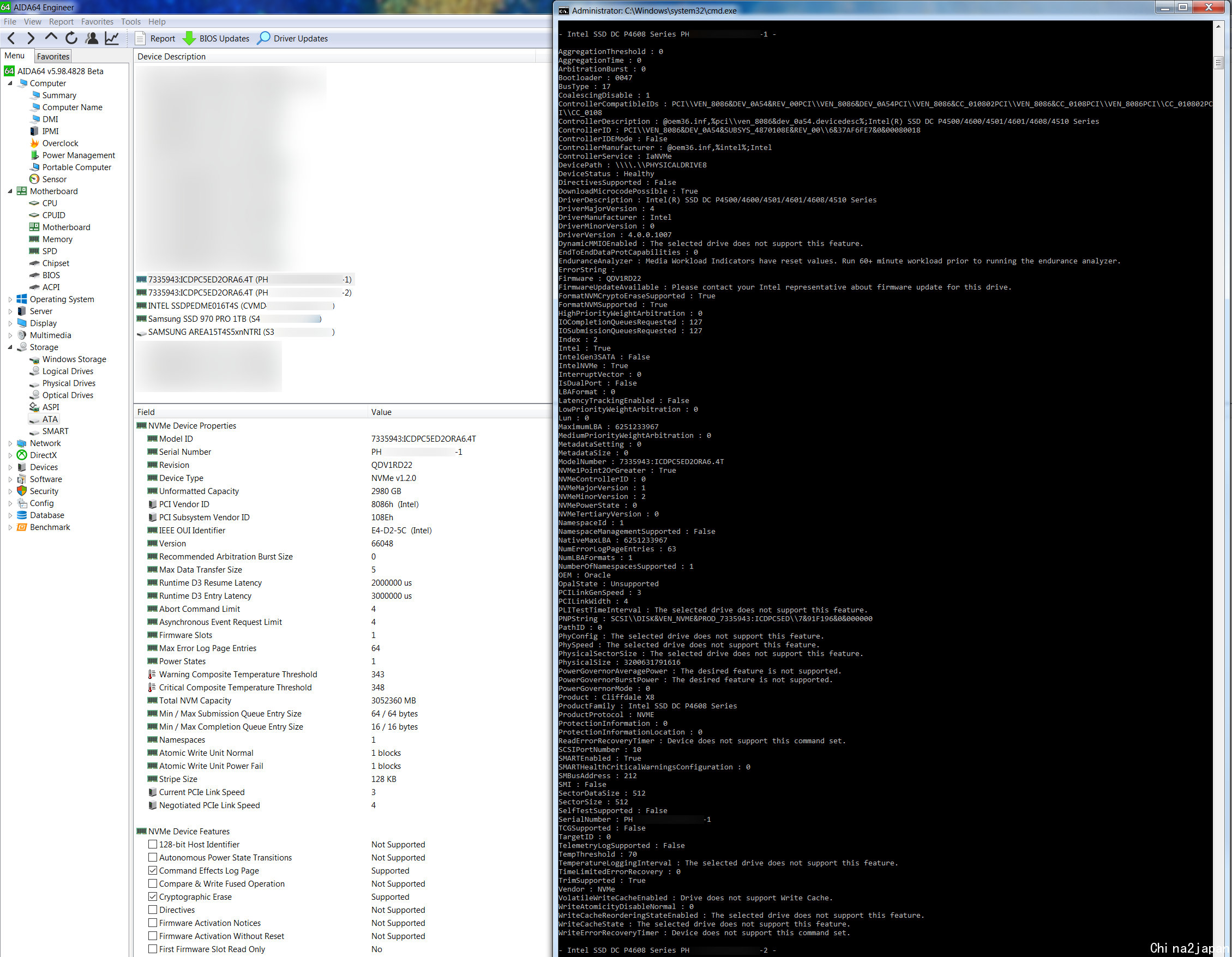This screenshot has height=957, width=1232.
Task: Click the Field column header
Action: (x=250, y=412)
